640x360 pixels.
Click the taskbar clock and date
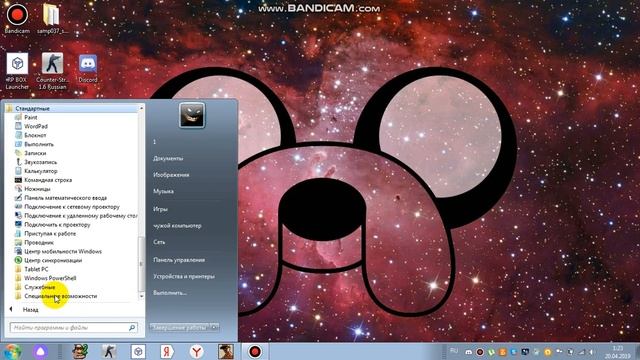pos(618,352)
